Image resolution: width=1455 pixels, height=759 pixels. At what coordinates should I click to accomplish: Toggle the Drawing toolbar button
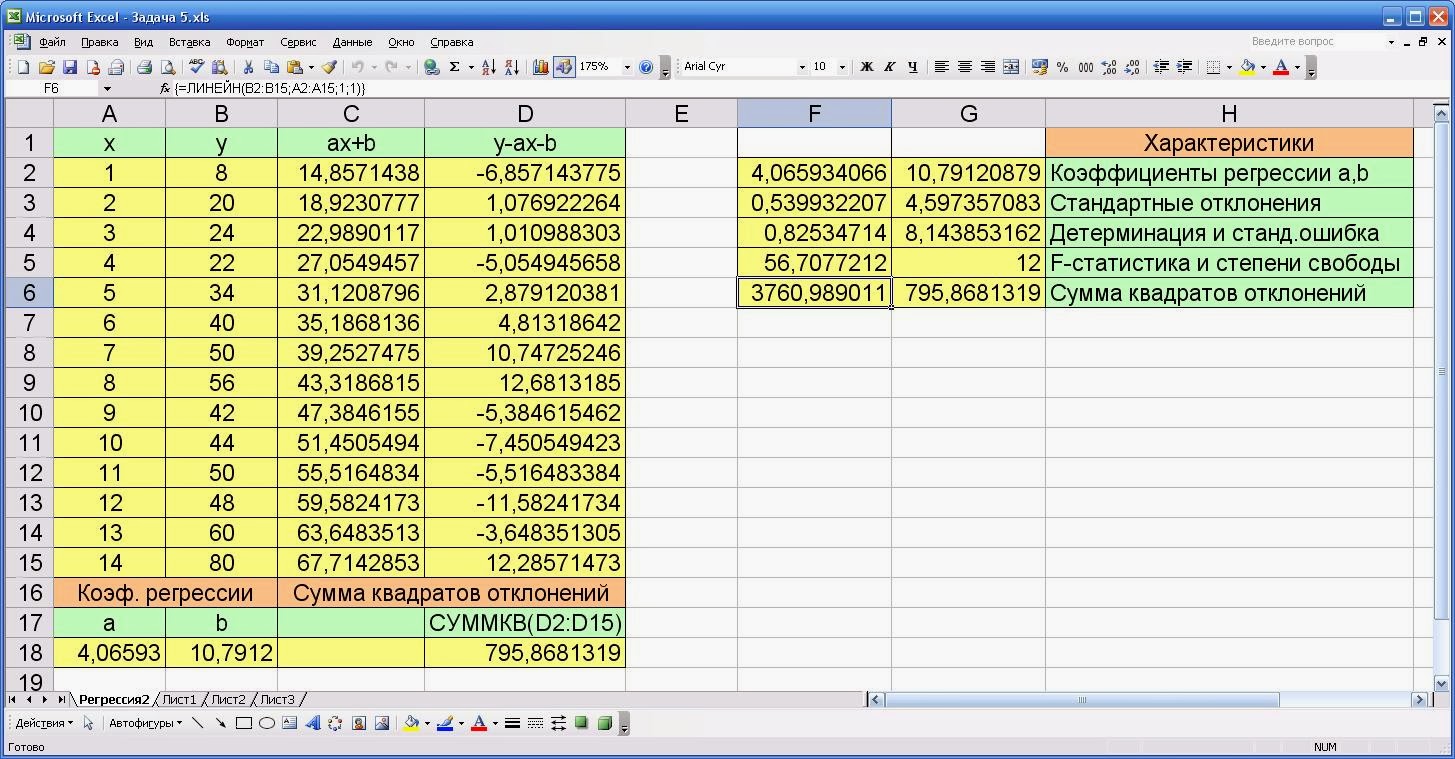pos(564,67)
